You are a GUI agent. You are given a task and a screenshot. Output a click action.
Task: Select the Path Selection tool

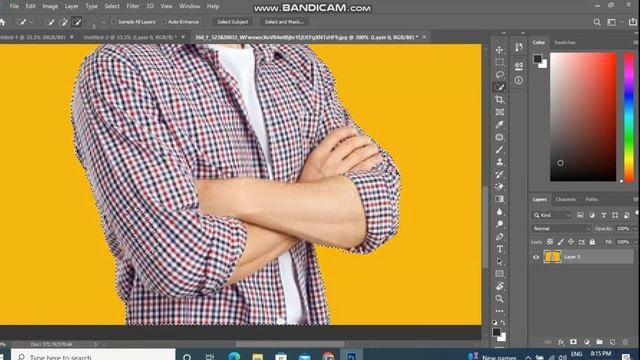tap(499, 262)
